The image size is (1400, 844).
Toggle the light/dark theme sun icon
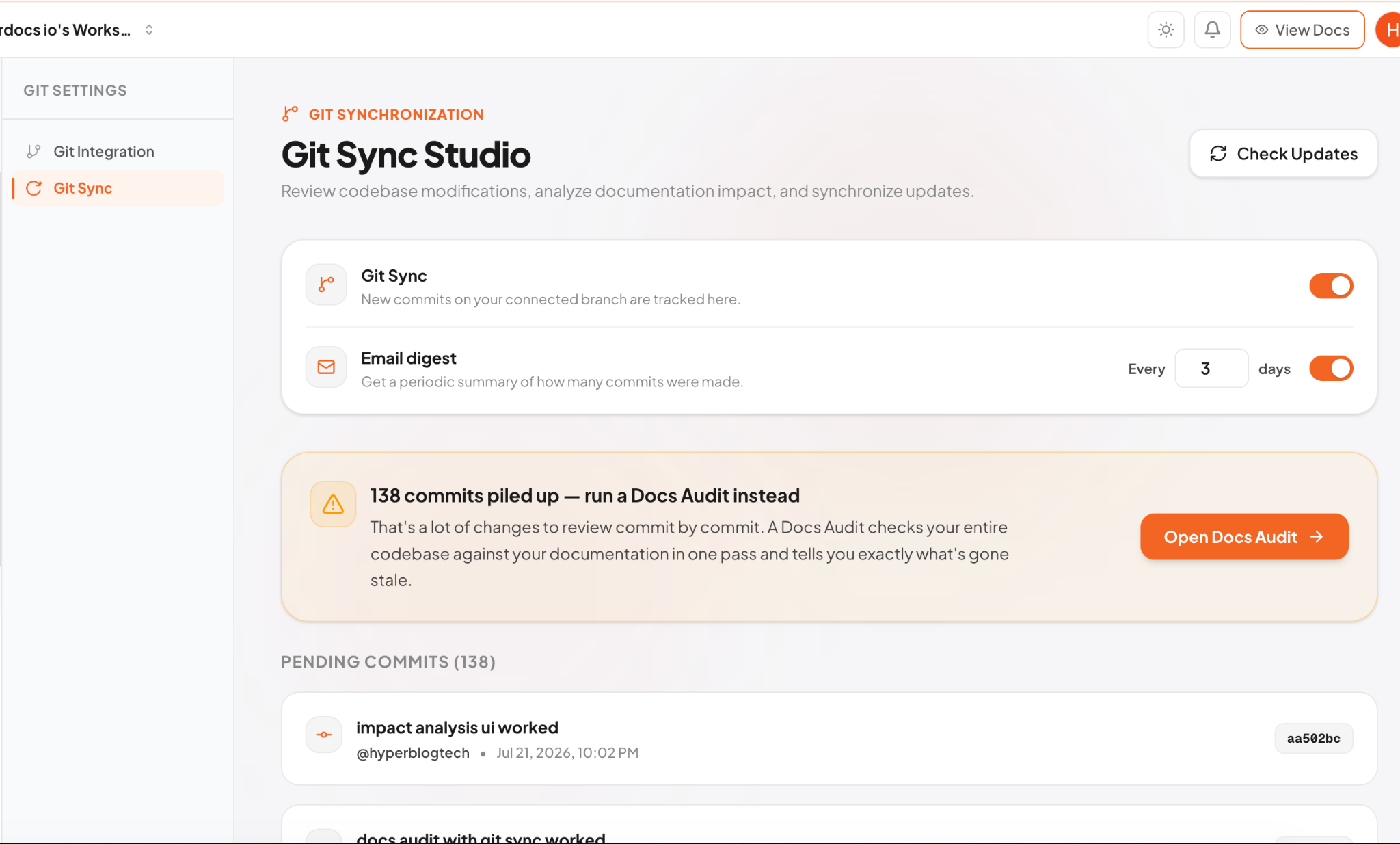pos(1166,29)
